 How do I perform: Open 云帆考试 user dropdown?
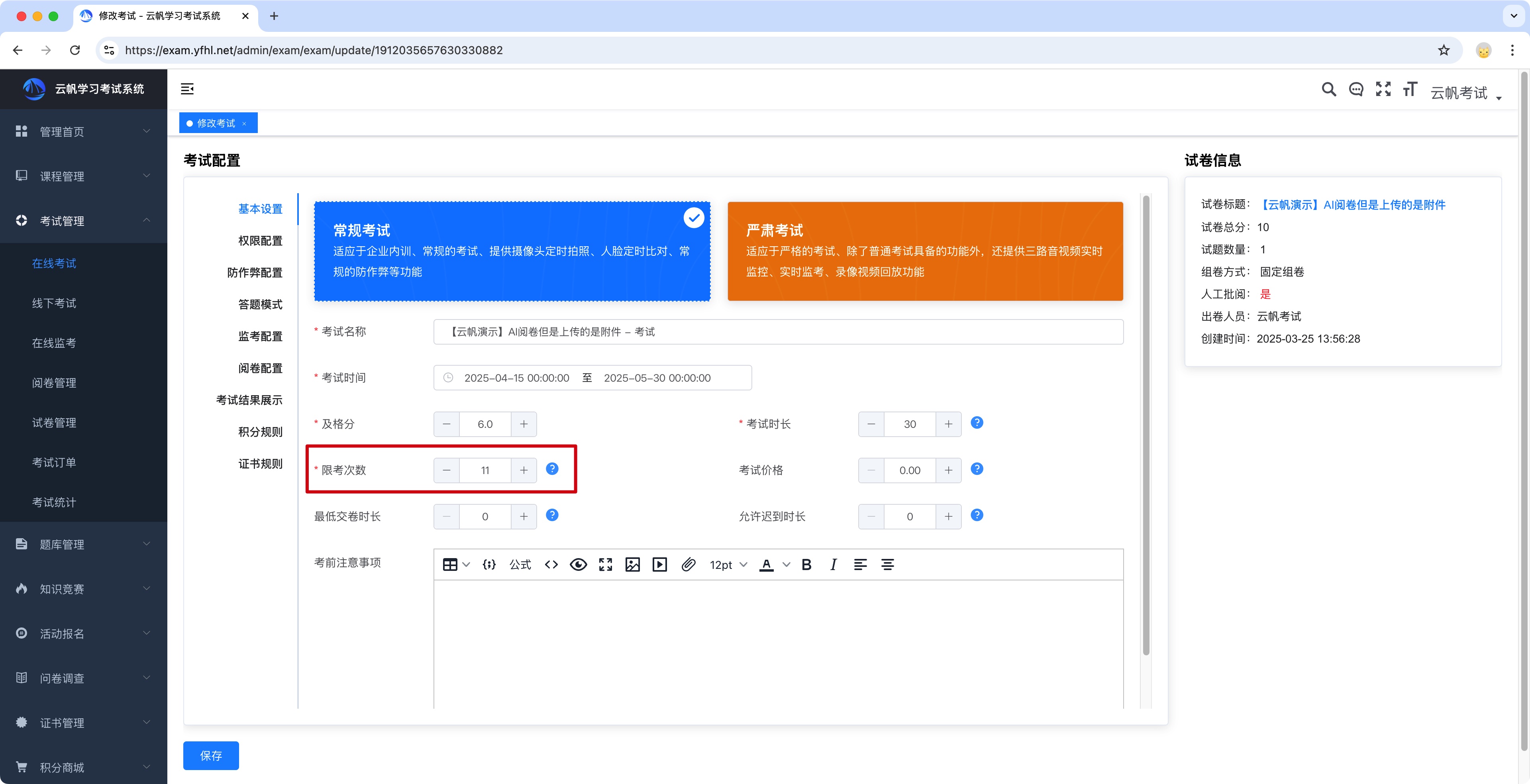[1466, 93]
